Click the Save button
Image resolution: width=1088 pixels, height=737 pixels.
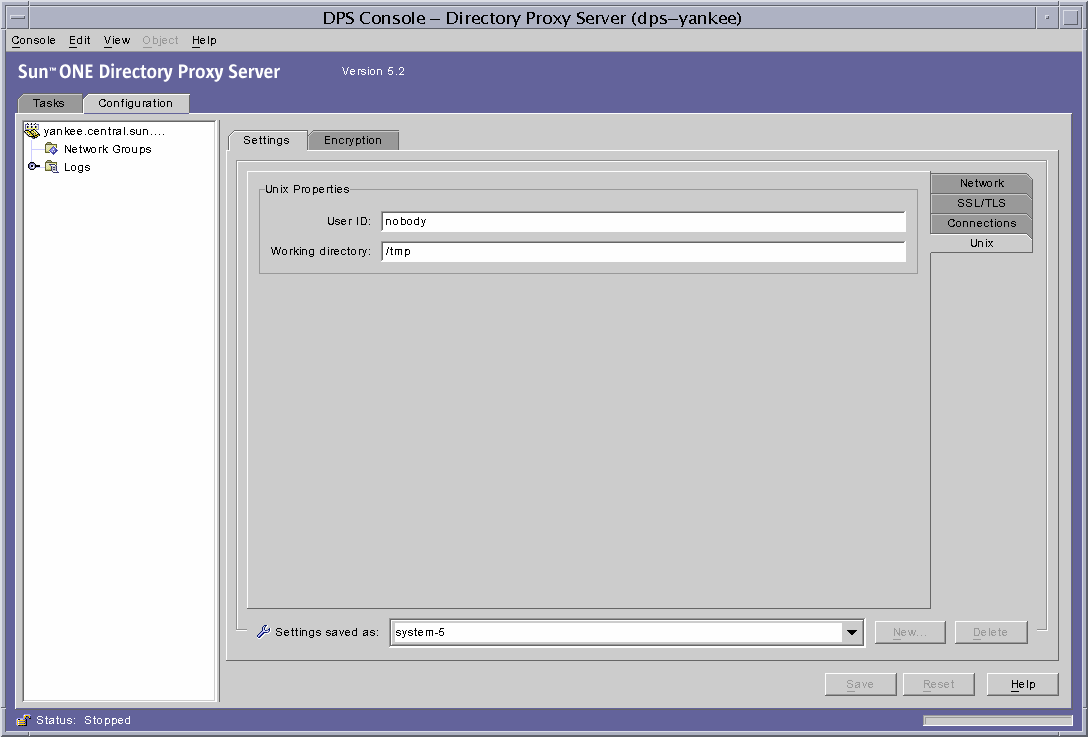(x=860, y=684)
